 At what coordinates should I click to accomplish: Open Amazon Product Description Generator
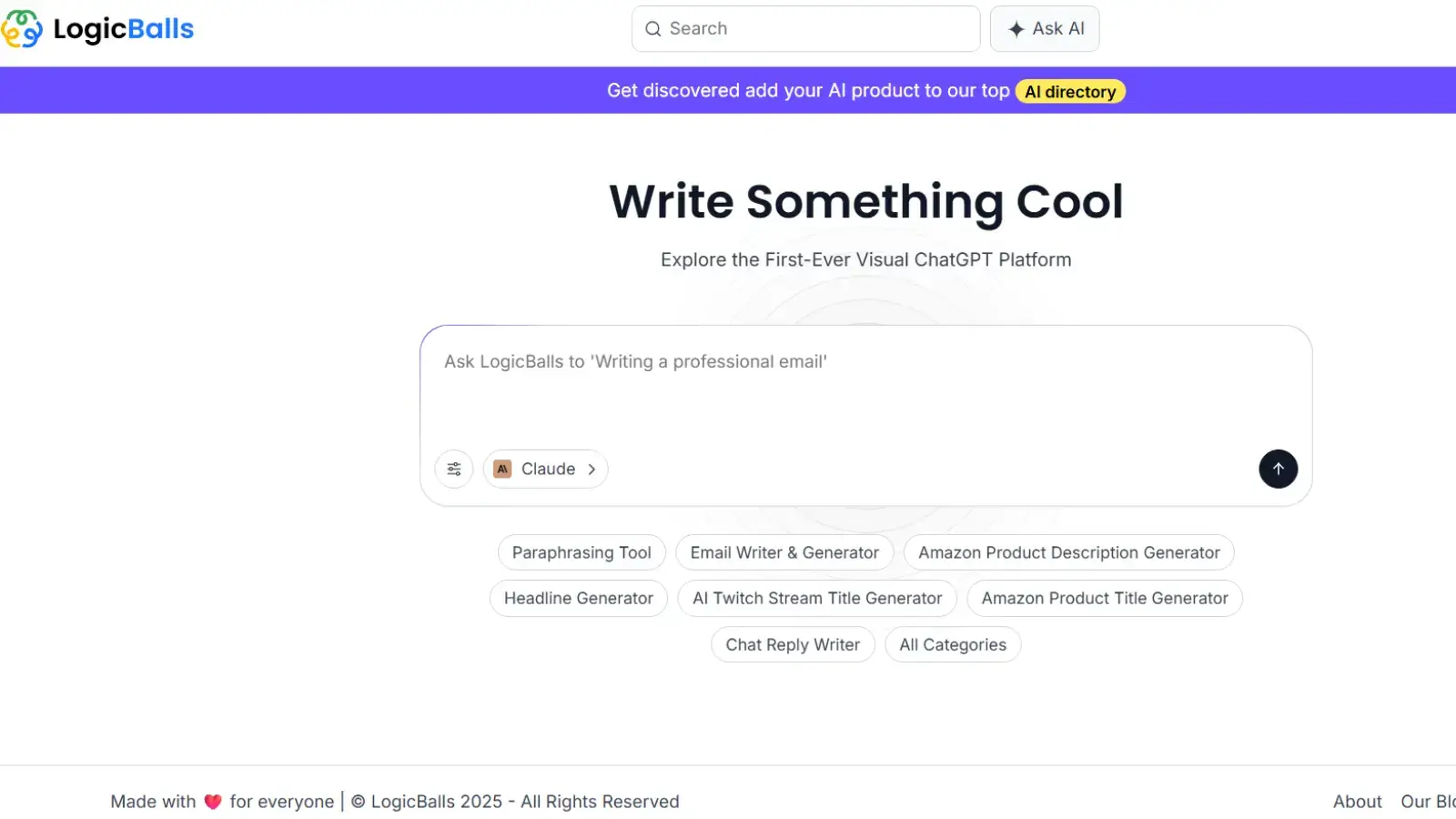coord(1068,552)
